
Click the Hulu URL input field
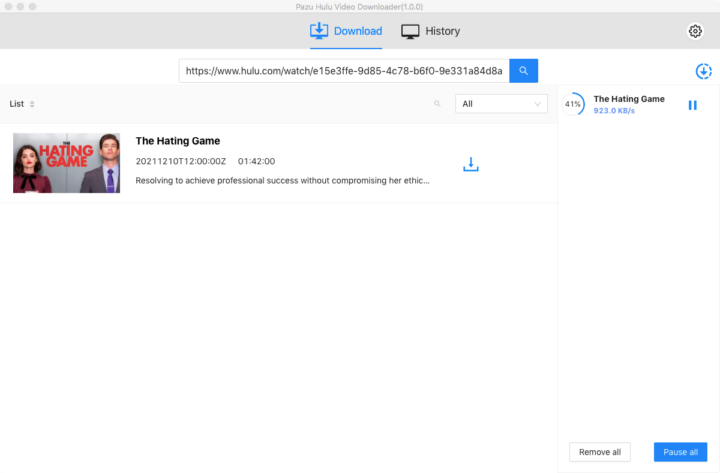click(x=344, y=70)
